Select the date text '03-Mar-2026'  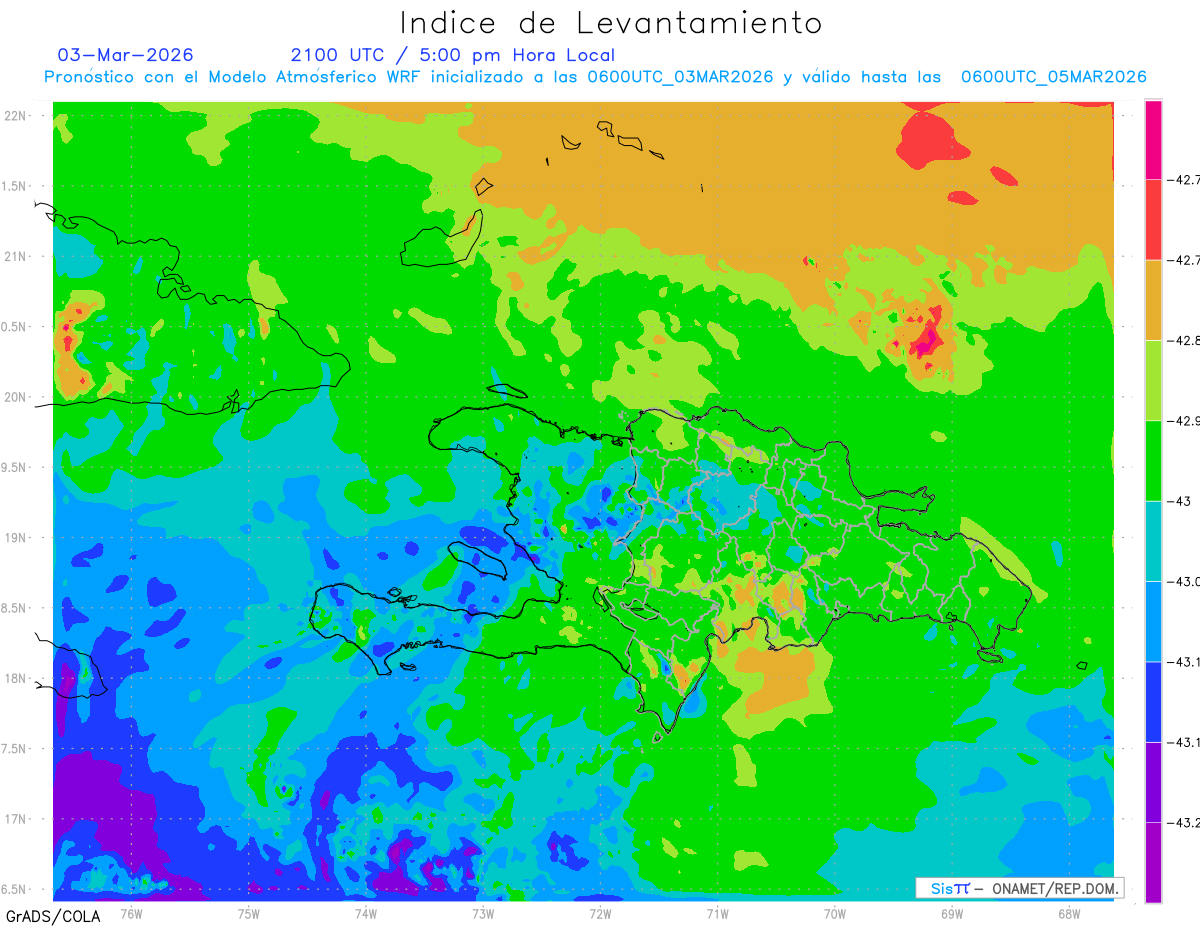[x=126, y=55]
